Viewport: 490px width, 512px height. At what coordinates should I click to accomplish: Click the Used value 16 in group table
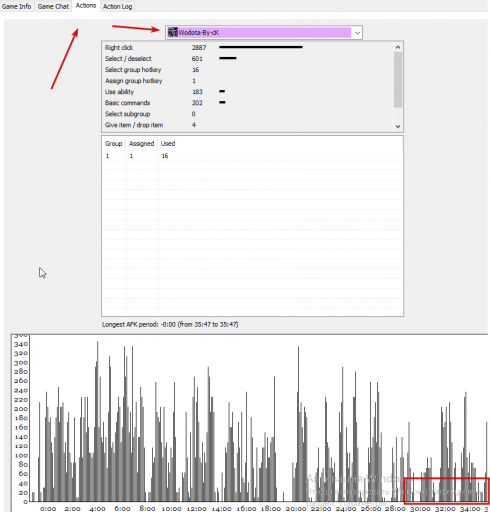coord(165,156)
